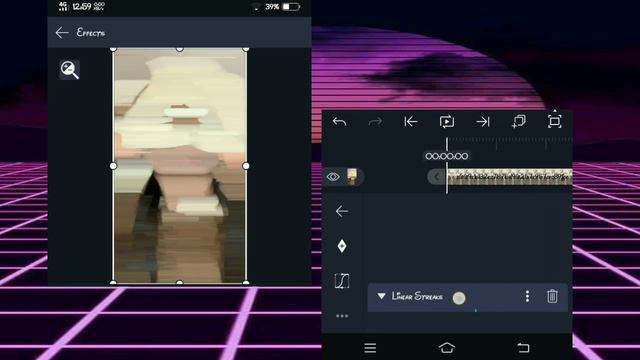640x360 pixels.
Task: Click right-middle handle of preview frame
Action: (x=246, y=166)
